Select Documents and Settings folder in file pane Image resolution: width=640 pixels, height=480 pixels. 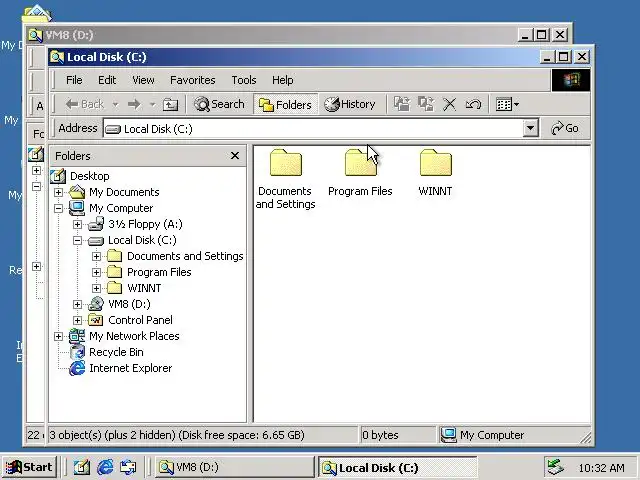pos(285,179)
